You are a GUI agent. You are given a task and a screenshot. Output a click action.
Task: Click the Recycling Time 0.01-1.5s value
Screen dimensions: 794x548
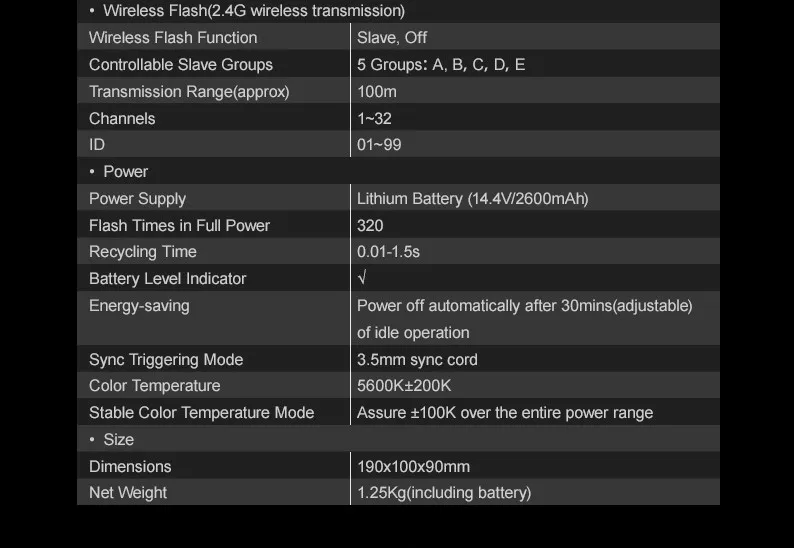[388, 252]
